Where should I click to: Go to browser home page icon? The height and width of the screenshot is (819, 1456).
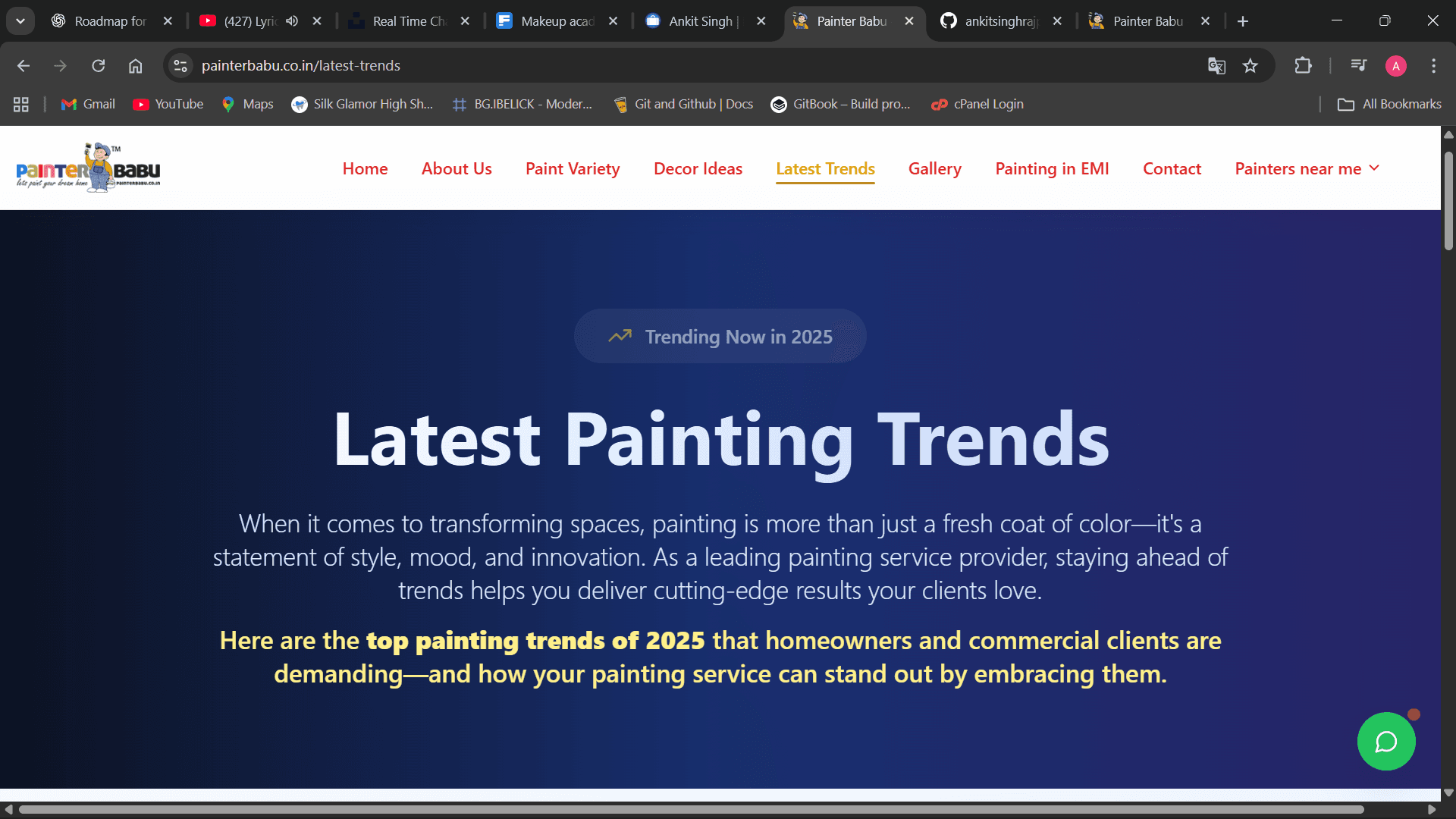click(135, 66)
